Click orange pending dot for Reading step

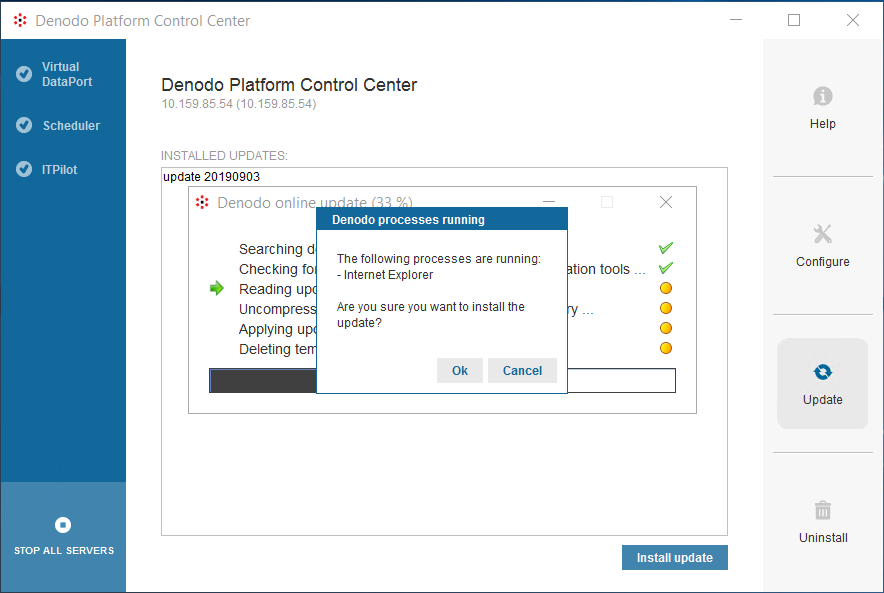click(x=665, y=288)
